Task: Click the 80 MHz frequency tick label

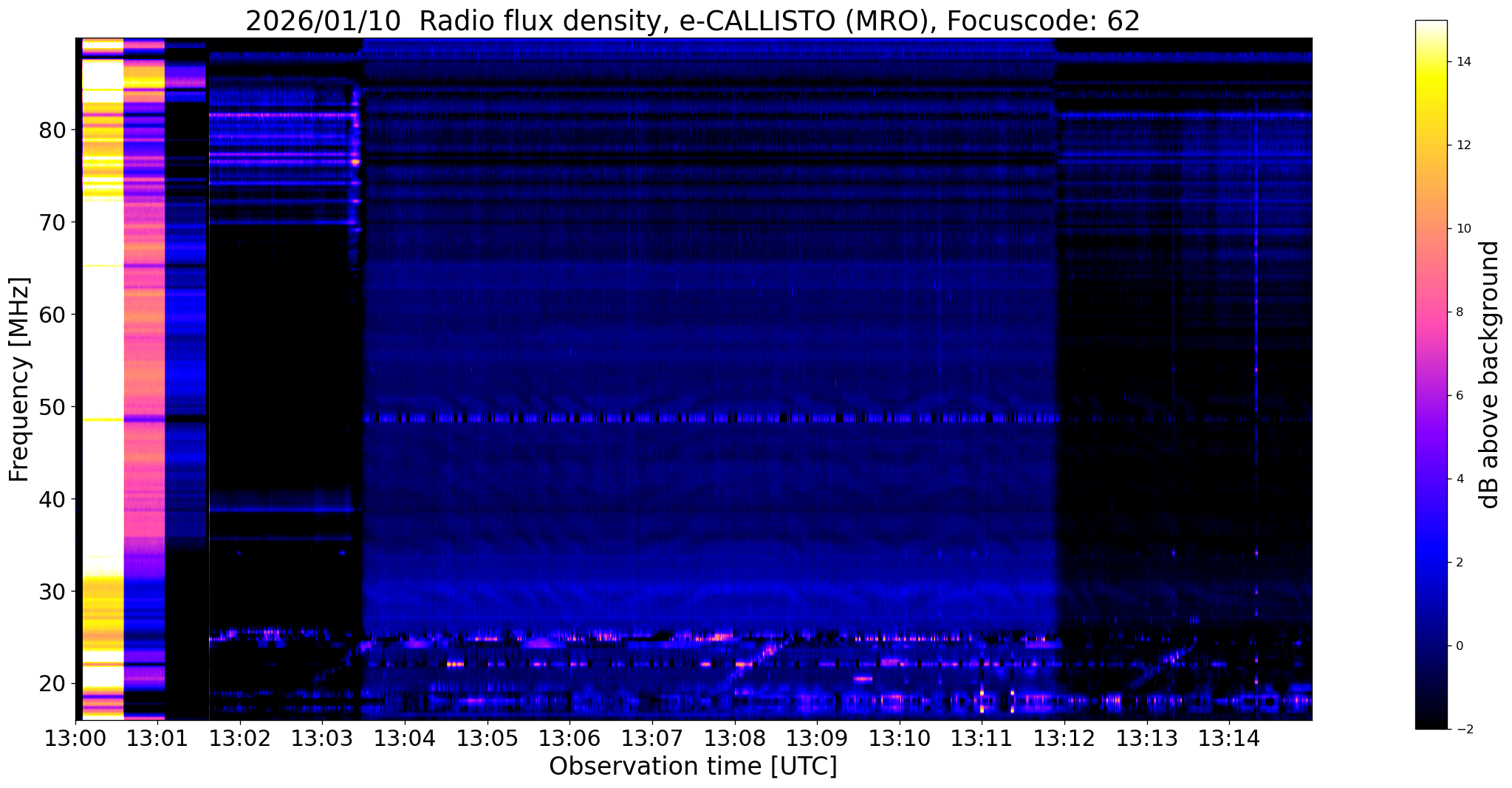Action: click(52, 131)
